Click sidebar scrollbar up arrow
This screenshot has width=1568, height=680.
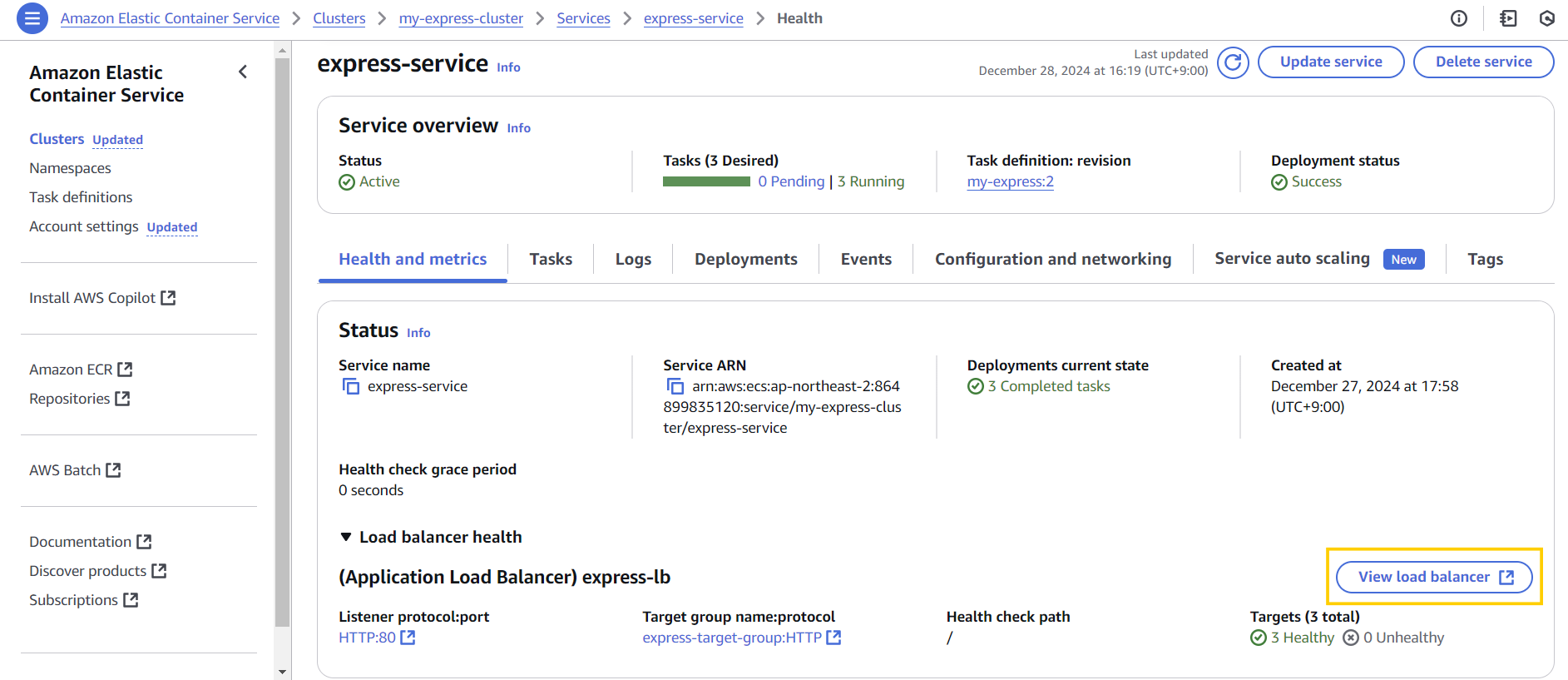(282, 50)
